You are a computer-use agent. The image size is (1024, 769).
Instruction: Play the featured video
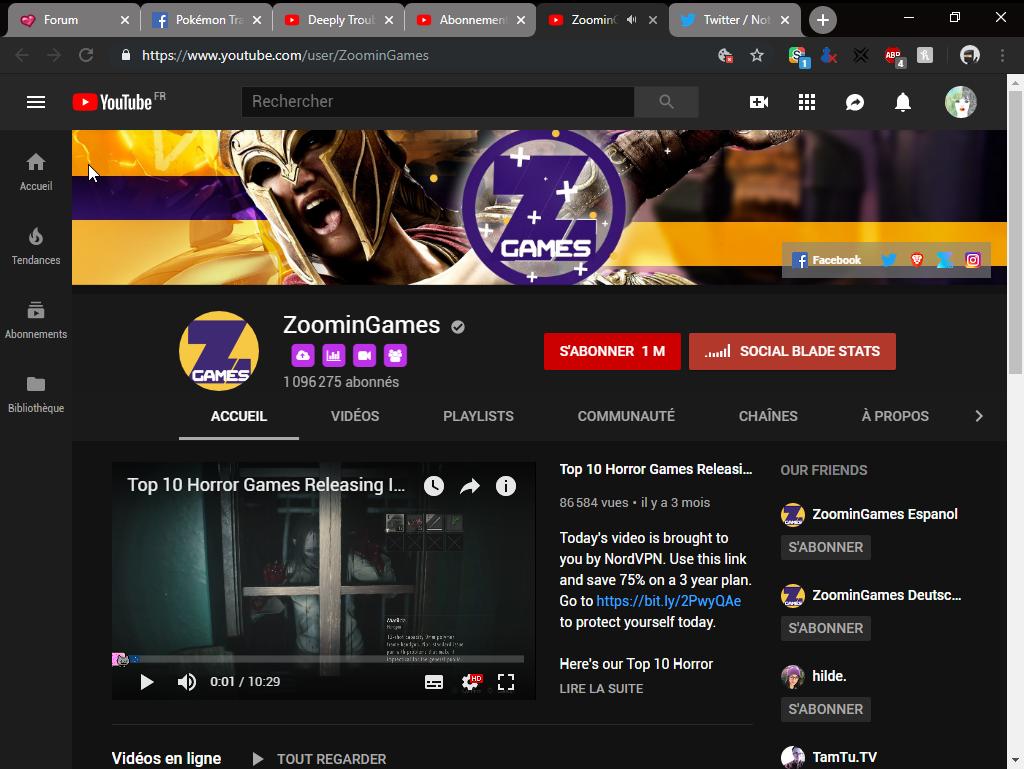[x=147, y=682]
